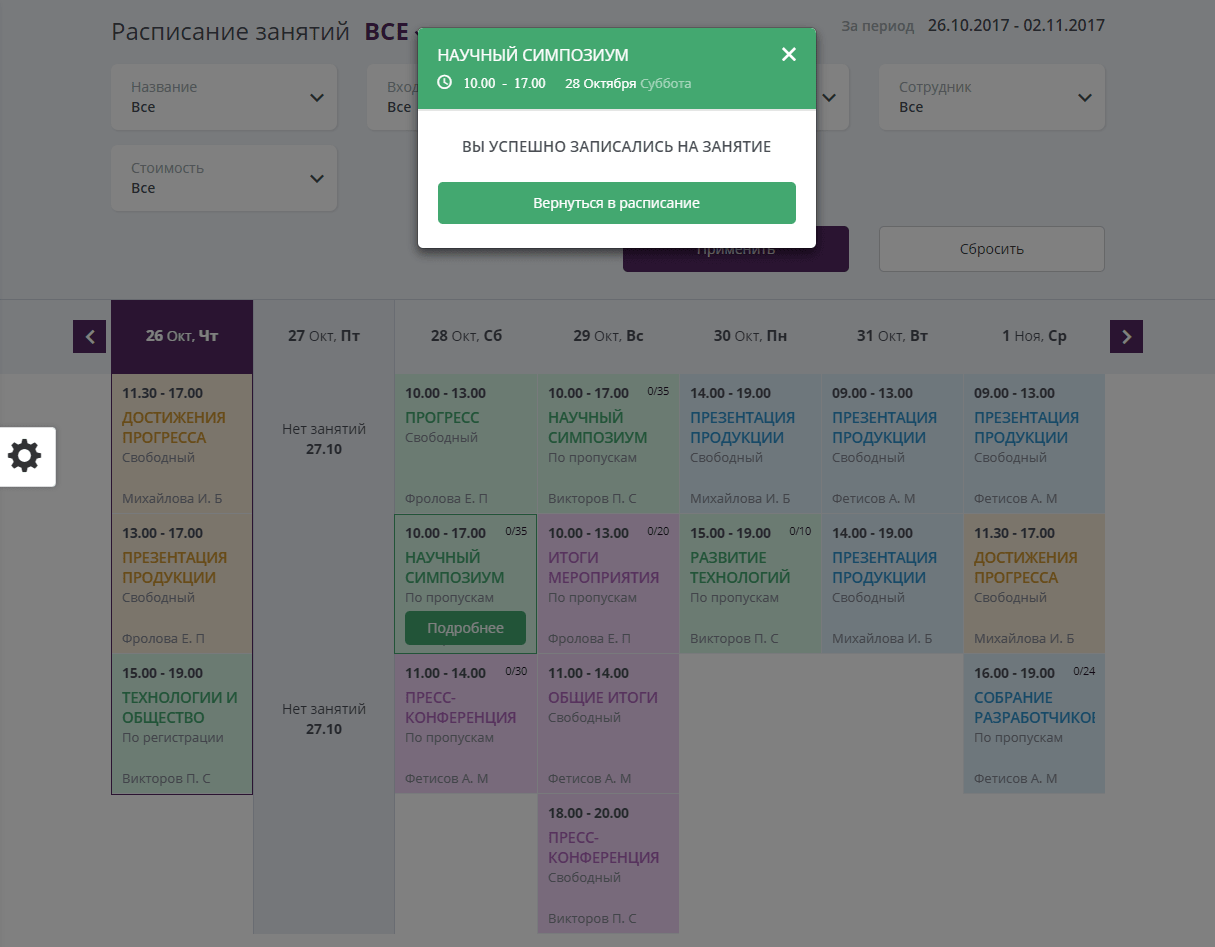Click the Сбросить button
The width and height of the screenshot is (1215, 947).
pos(991,249)
